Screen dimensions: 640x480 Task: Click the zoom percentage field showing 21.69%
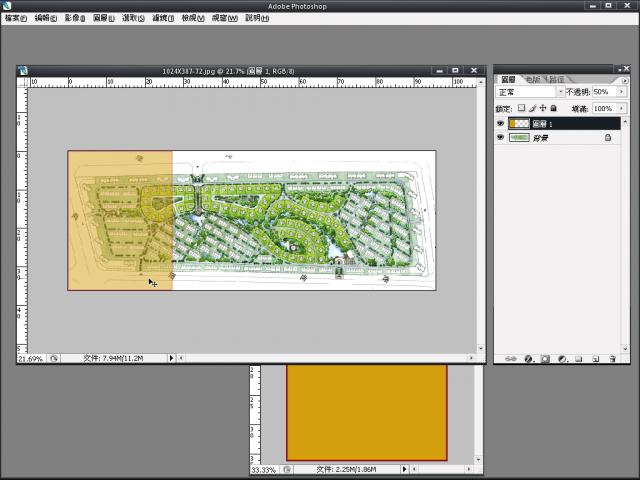31,357
